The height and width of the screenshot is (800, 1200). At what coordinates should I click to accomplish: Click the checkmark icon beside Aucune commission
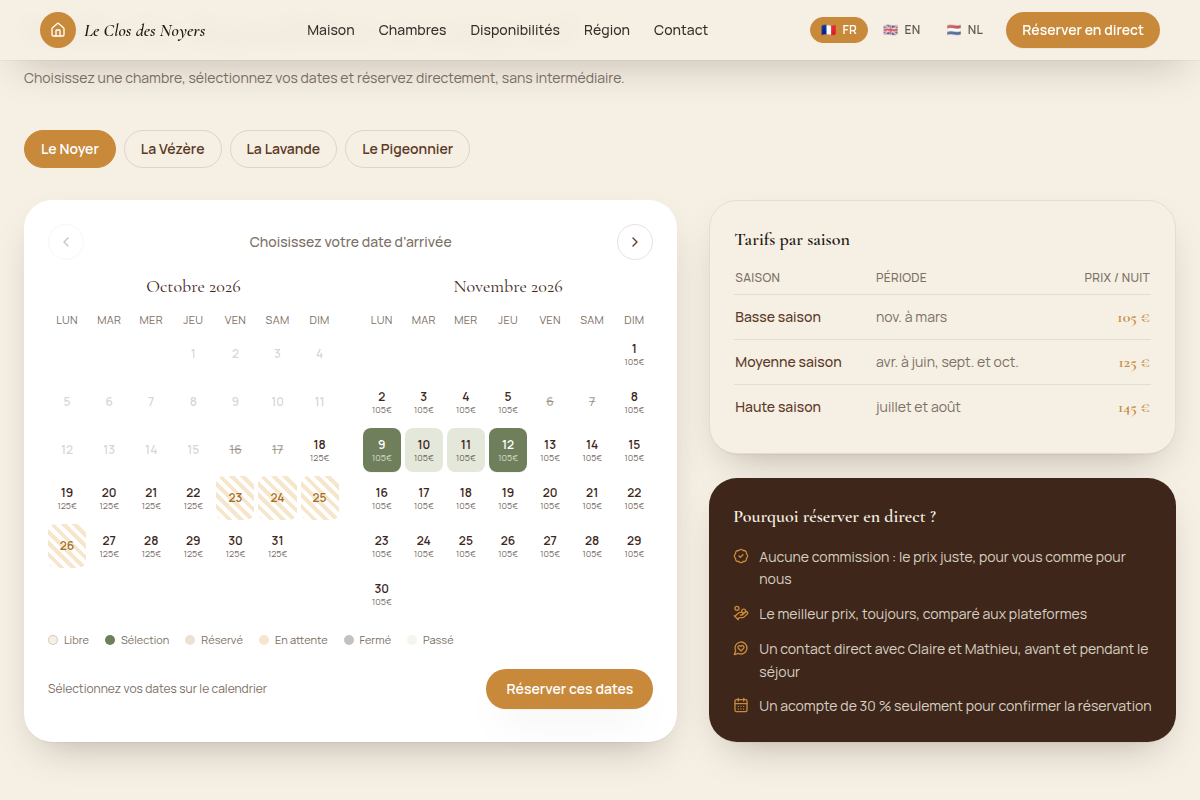click(x=741, y=557)
